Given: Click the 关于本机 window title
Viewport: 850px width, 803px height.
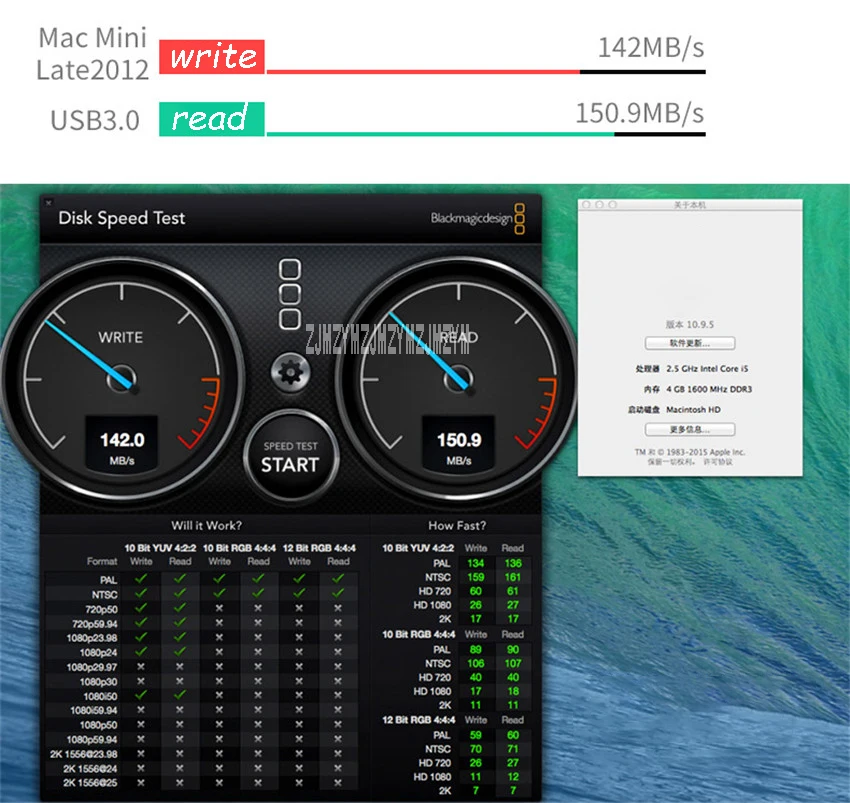Looking at the screenshot, I should click(x=690, y=205).
